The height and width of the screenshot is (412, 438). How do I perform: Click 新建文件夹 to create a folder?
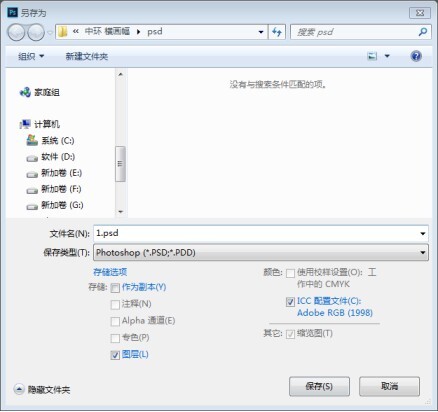click(x=87, y=56)
